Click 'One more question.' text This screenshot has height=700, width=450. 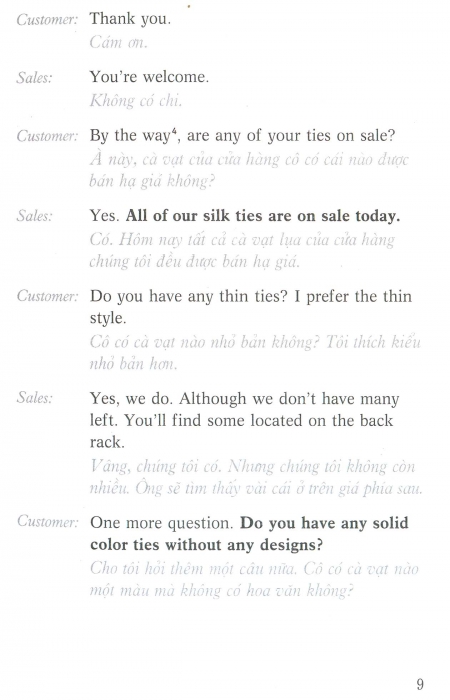click(162, 523)
